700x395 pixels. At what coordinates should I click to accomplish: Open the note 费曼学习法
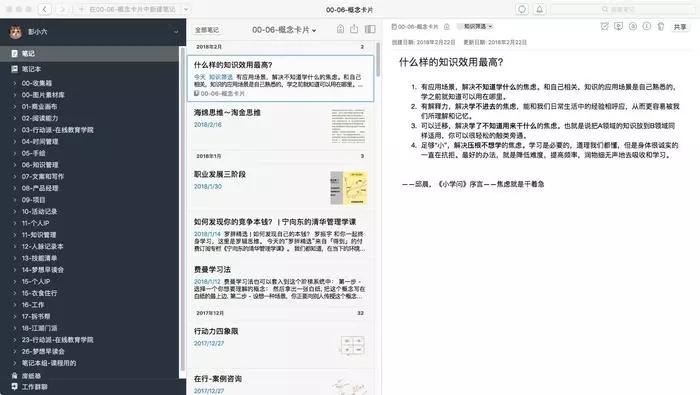point(280,283)
